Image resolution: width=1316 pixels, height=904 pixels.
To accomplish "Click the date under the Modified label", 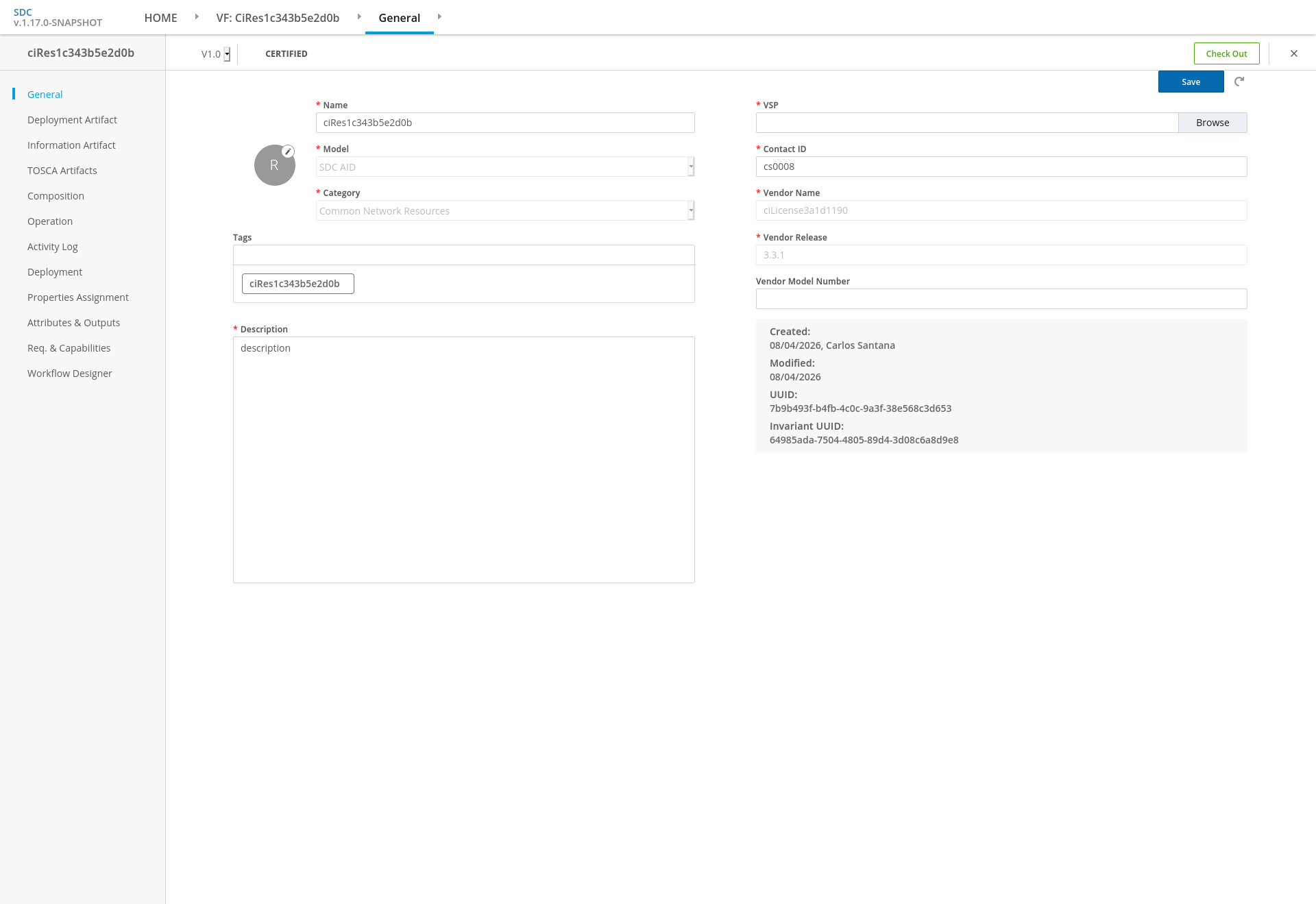I will pos(795,377).
